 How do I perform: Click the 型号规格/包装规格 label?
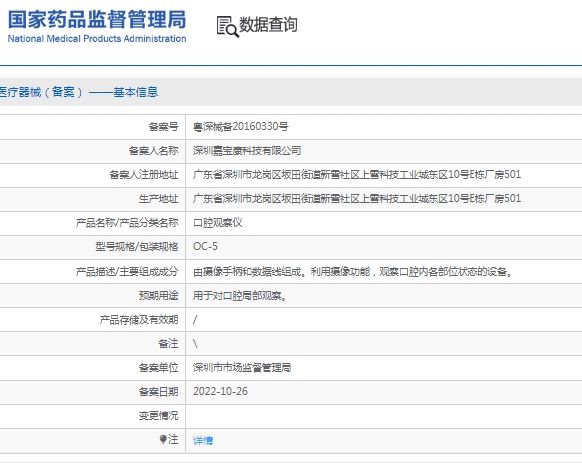[137, 247]
